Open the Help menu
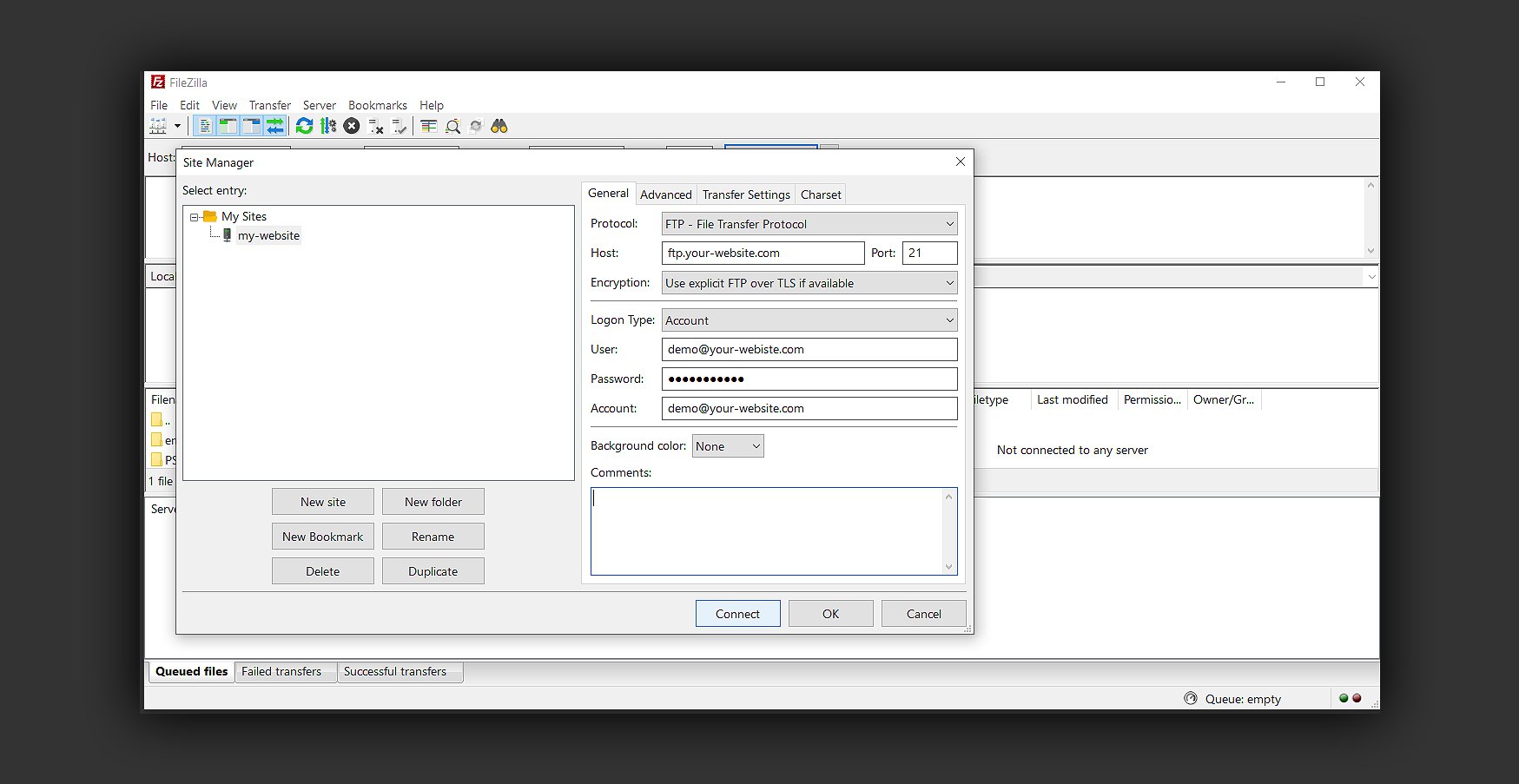1519x784 pixels. click(x=432, y=105)
